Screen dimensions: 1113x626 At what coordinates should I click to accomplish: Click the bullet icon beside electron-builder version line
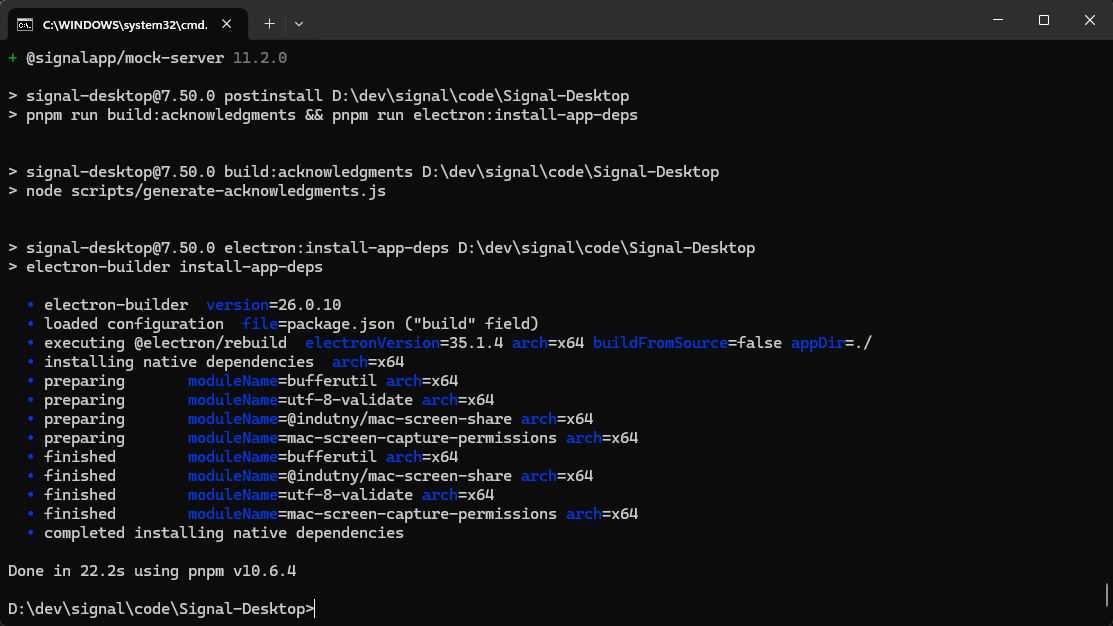coord(30,304)
